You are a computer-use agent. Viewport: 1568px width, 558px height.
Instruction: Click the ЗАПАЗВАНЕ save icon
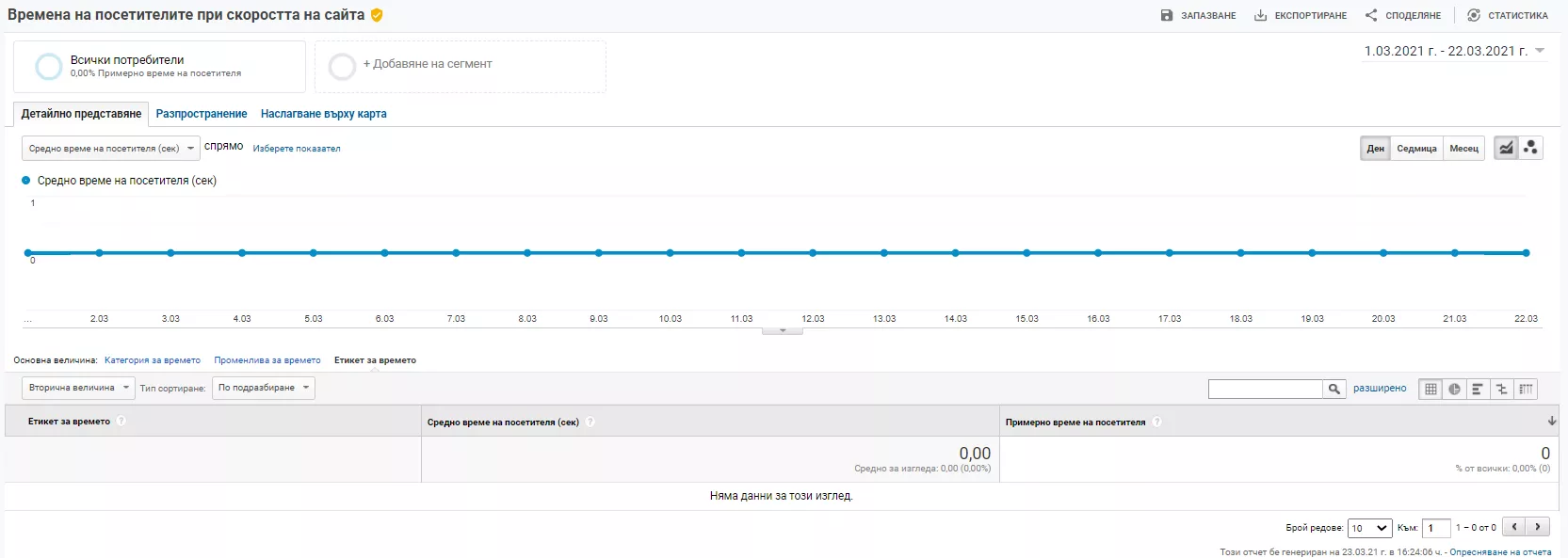pos(1167,15)
